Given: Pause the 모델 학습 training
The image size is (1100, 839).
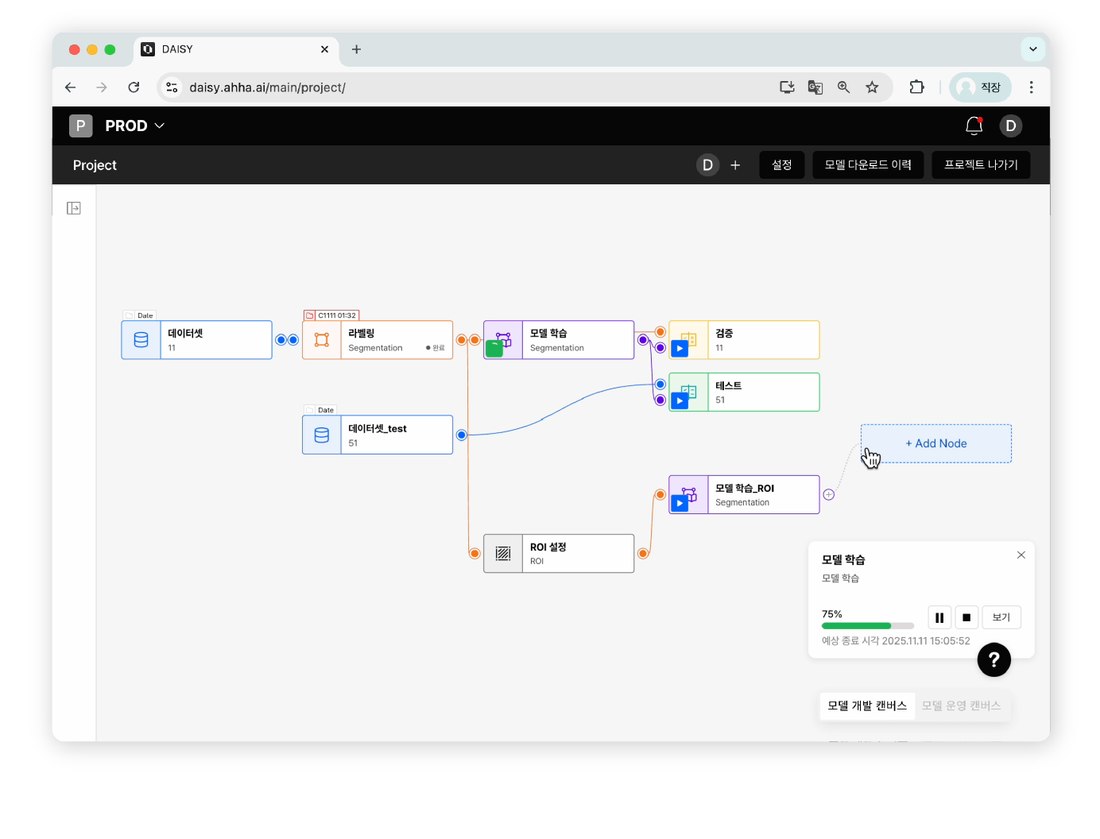Looking at the screenshot, I should point(939,617).
